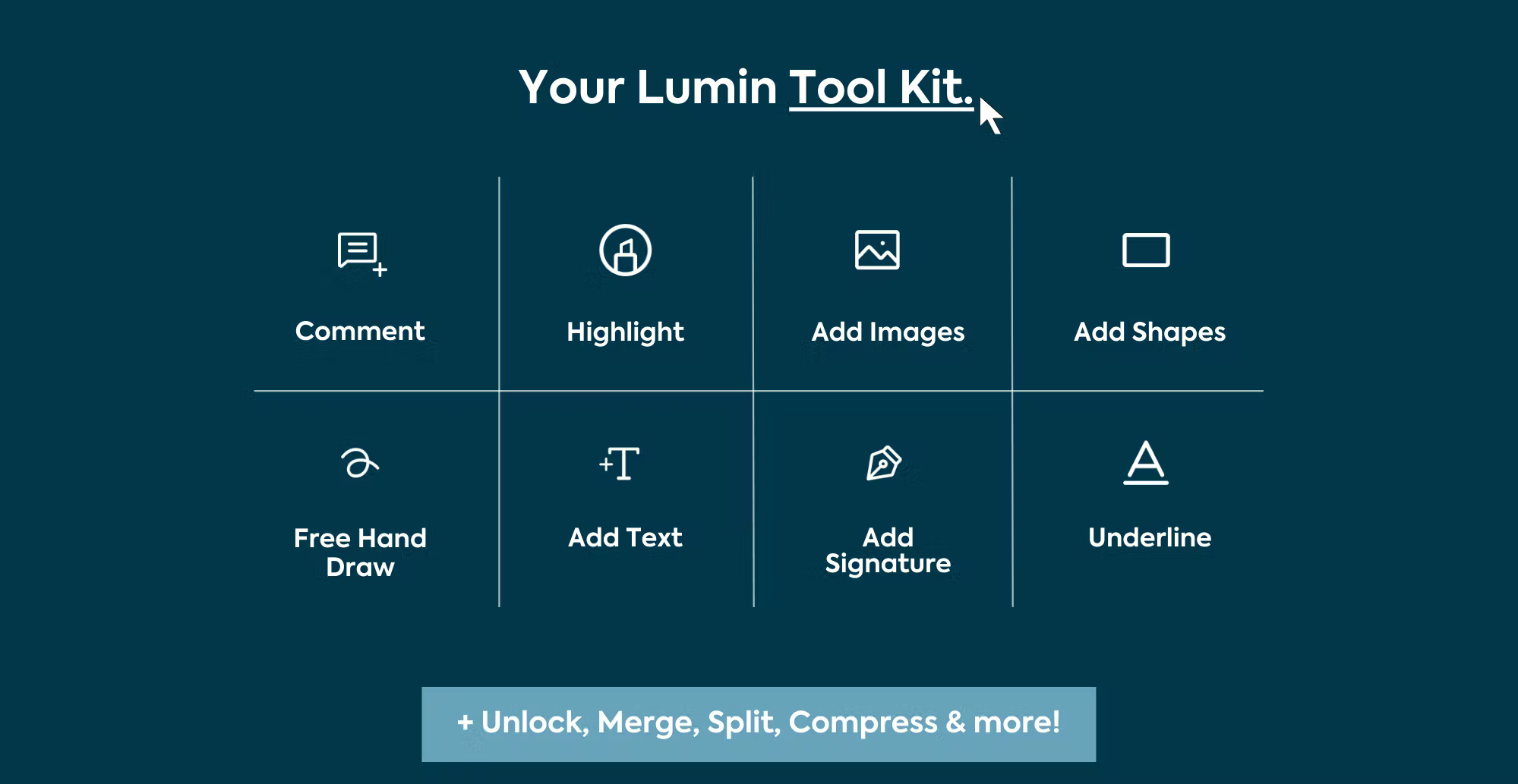
Task: Click the Add Text T icon
Action: 620,463
